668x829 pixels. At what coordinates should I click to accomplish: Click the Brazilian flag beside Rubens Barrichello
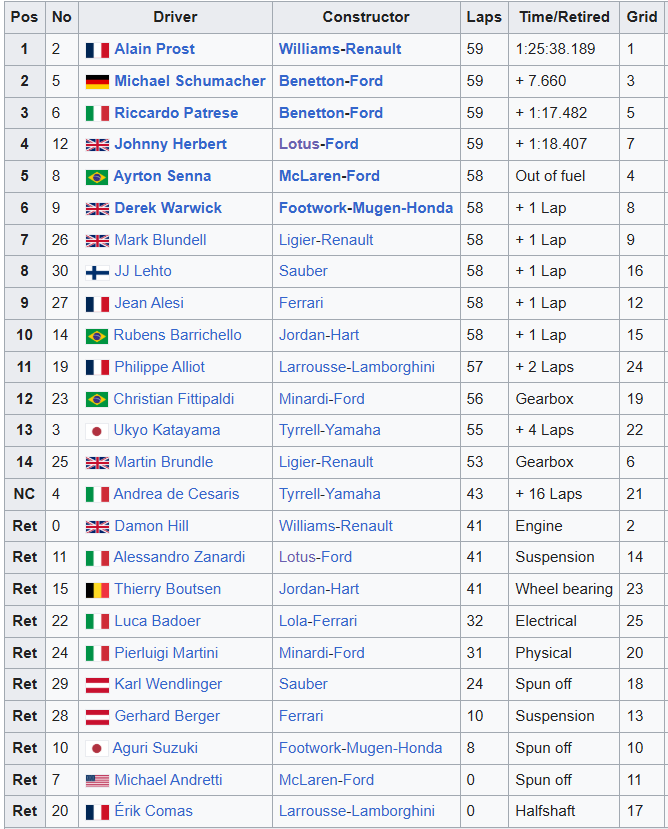[x=97, y=336]
